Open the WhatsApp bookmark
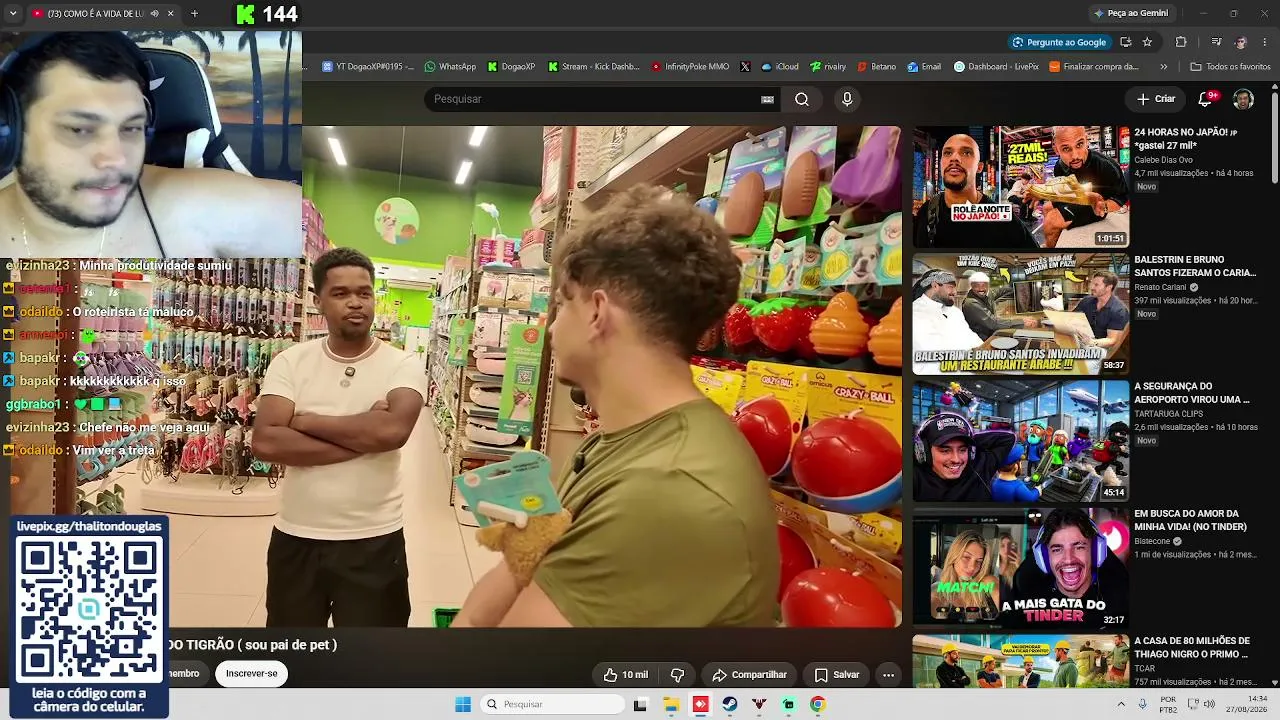 [x=450, y=67]
